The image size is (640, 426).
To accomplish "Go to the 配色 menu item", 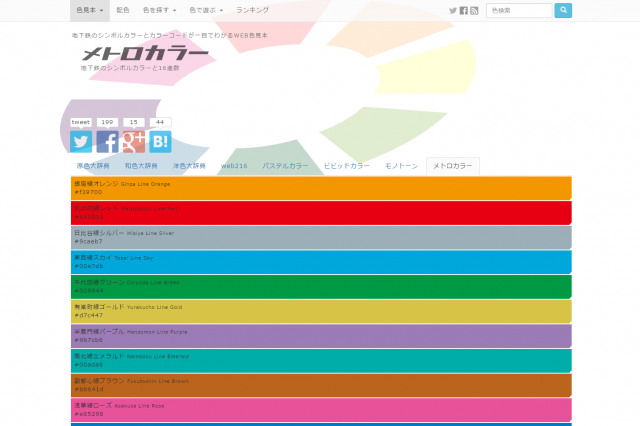I will [x=123, y=10].
